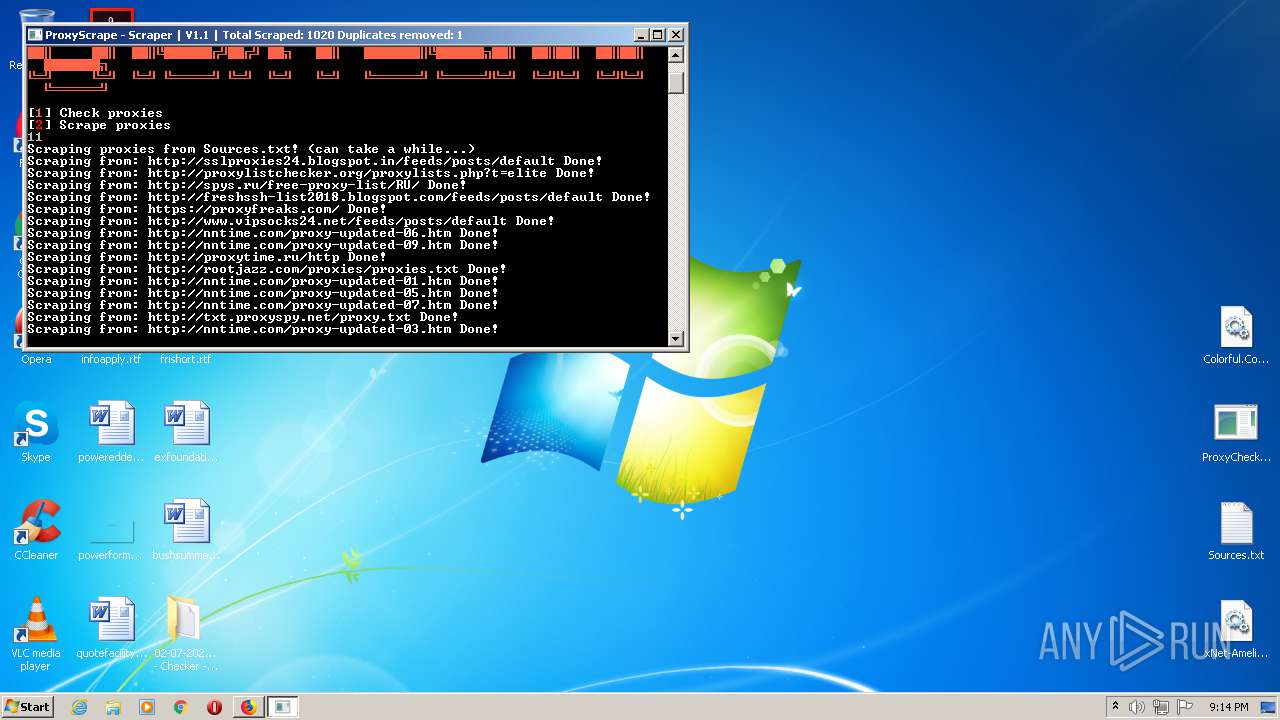Screen dimensions: 1280x720
Task: Minimize the ProxyScrape console window
Action: (641, 35)
